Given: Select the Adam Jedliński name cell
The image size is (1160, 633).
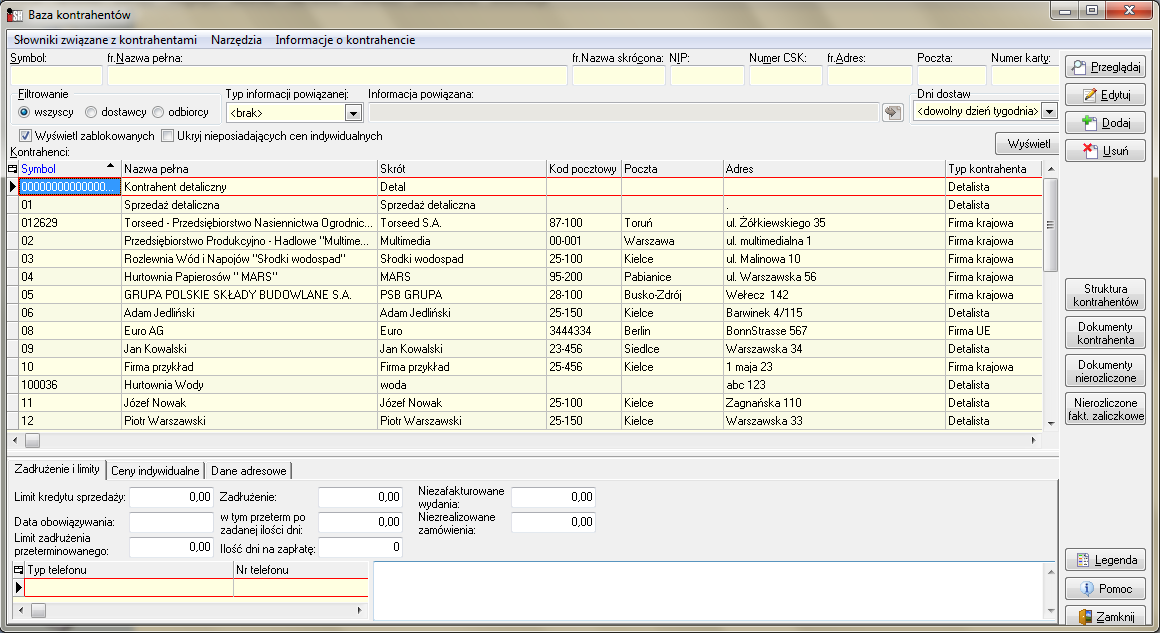Looking at the screenshot, I should [x=249, y=313].
